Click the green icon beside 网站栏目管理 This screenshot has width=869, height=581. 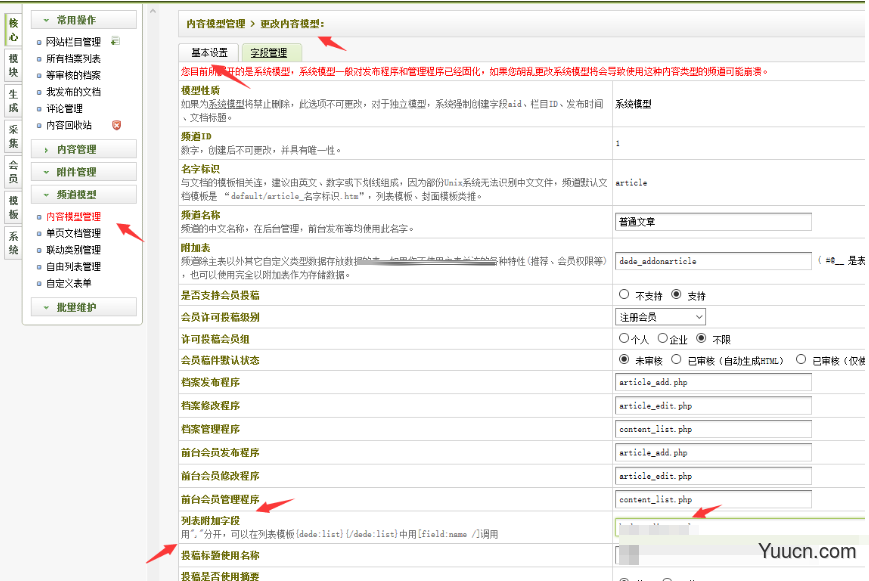tap(115, 42)
